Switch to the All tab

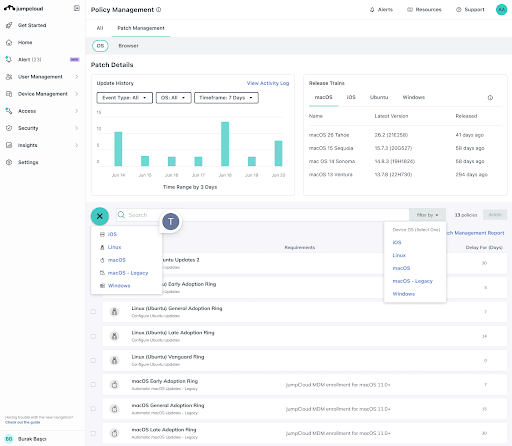pyautogui.click(x=100, y=28)
